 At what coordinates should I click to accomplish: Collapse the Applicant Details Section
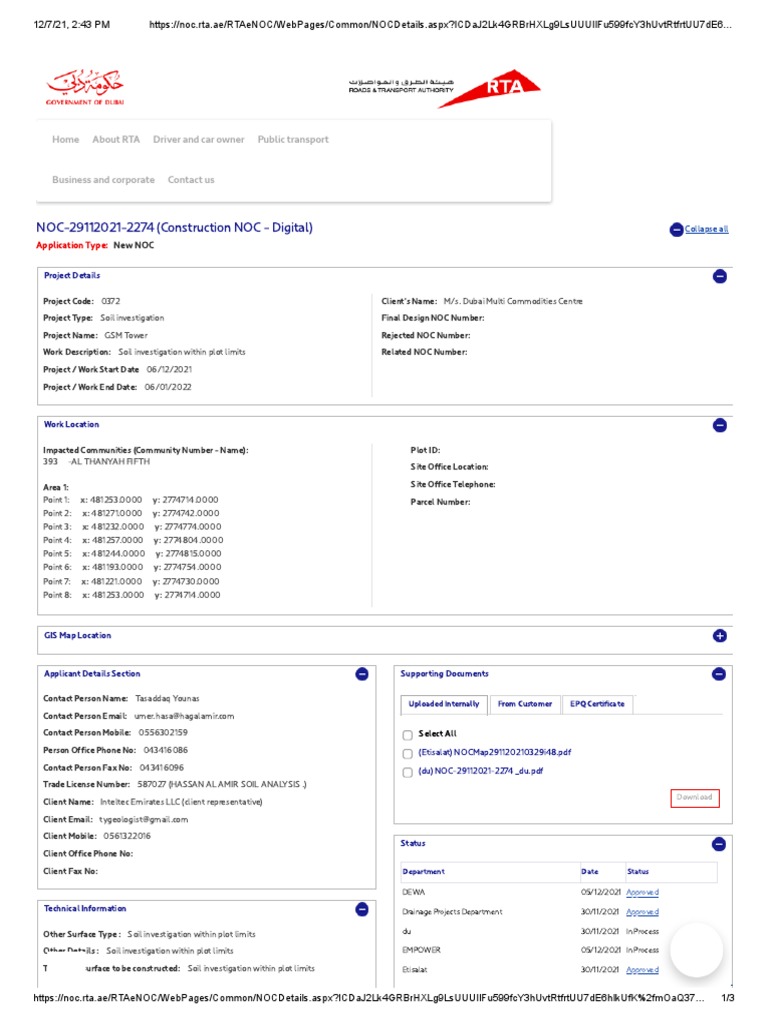[362, 674]
